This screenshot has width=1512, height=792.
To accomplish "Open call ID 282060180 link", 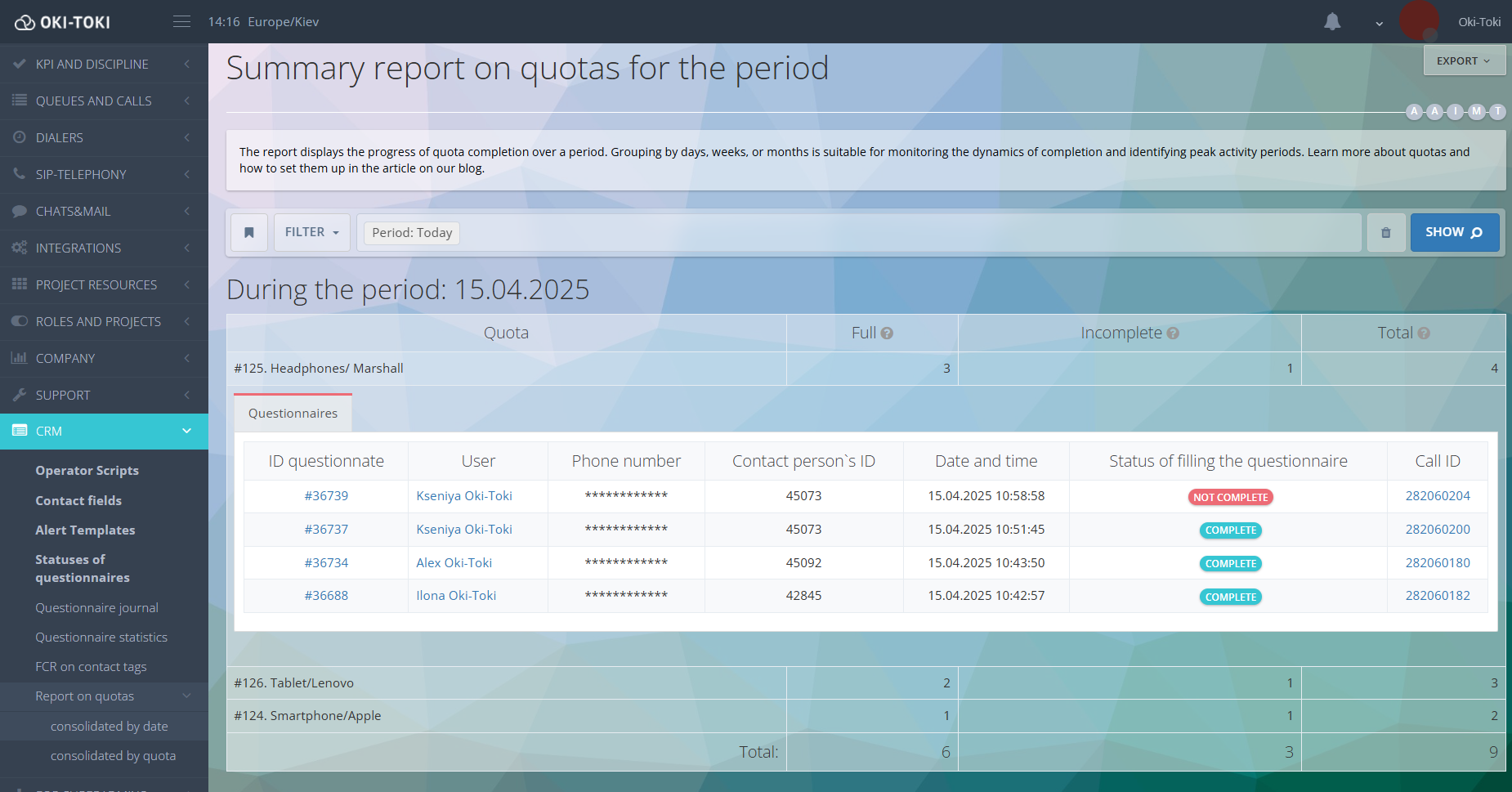I will point(1437,563).
